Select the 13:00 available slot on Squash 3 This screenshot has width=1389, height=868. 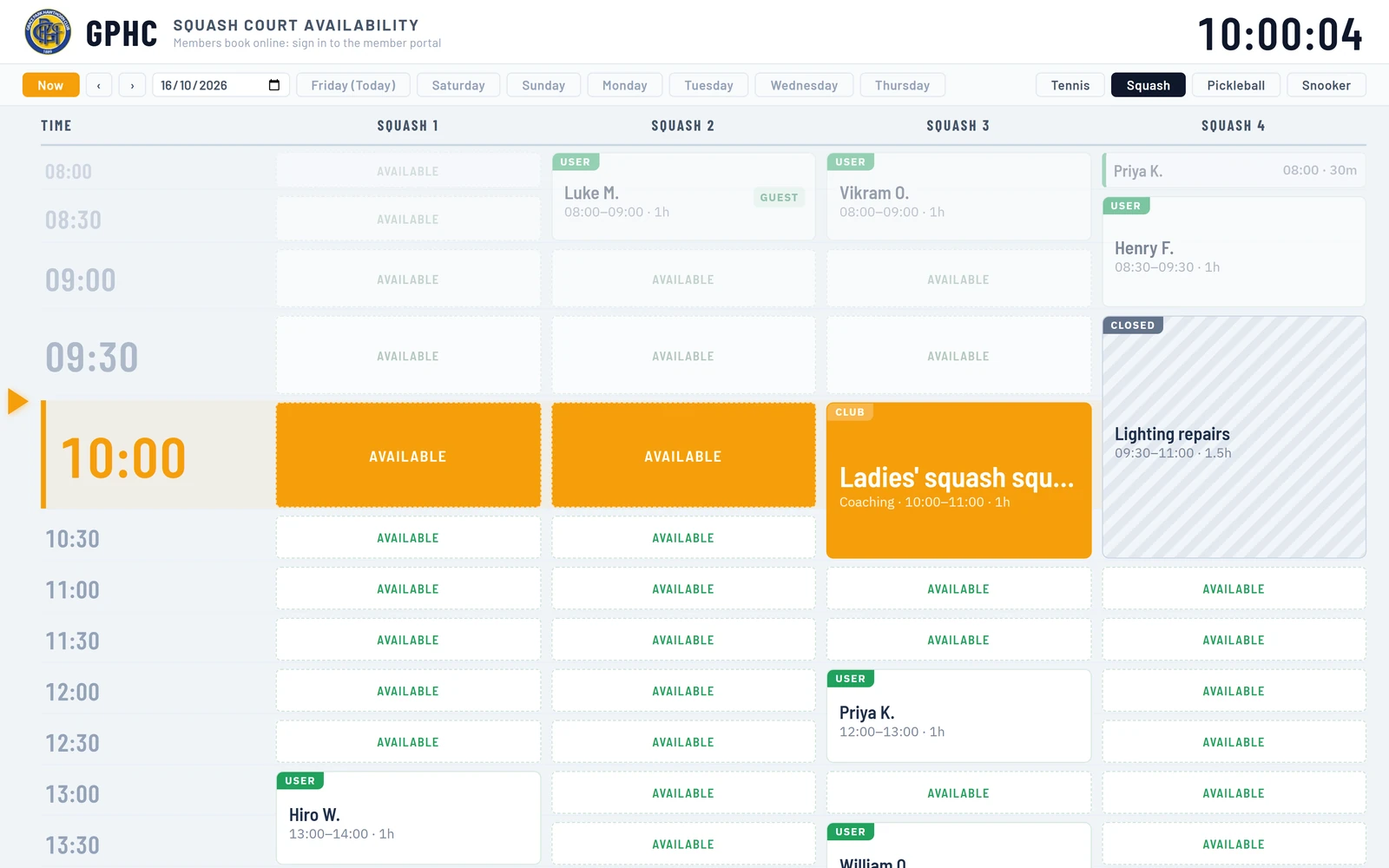click(x=958, y=793)
